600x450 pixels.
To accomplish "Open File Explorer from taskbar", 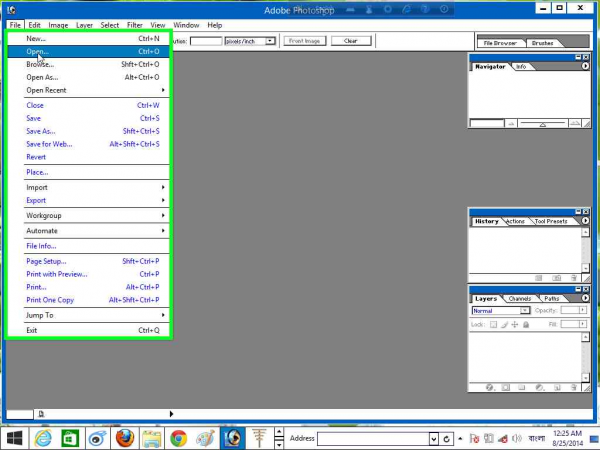I will pyautogui.click(x=152, y=438).
